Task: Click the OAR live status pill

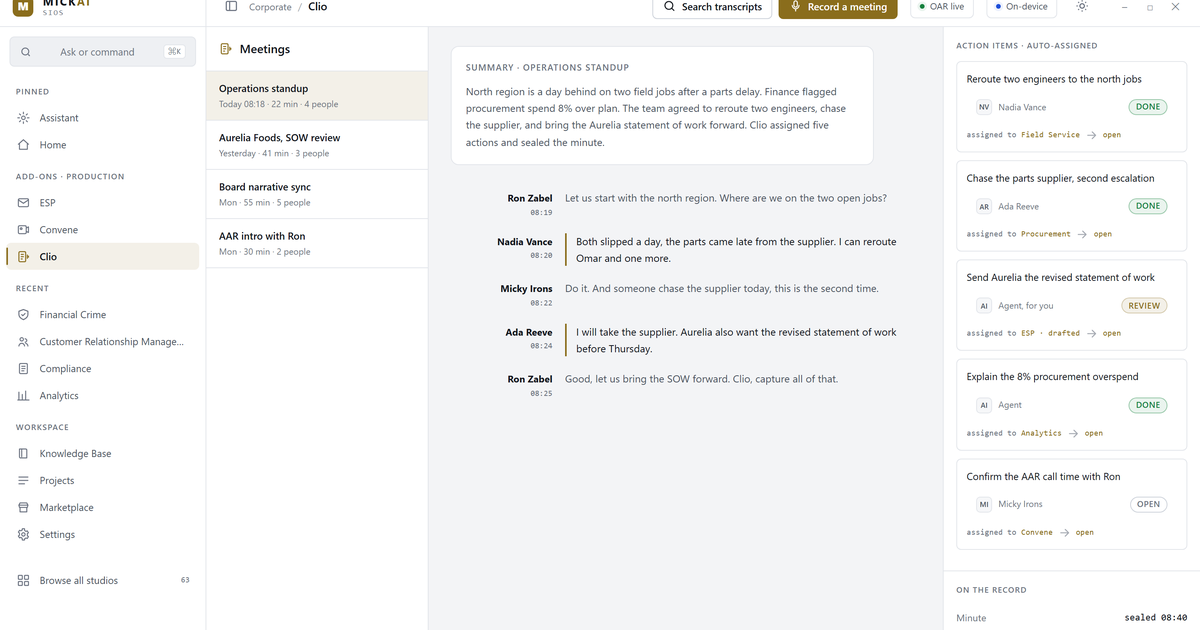Action: (x=942, y=7)
